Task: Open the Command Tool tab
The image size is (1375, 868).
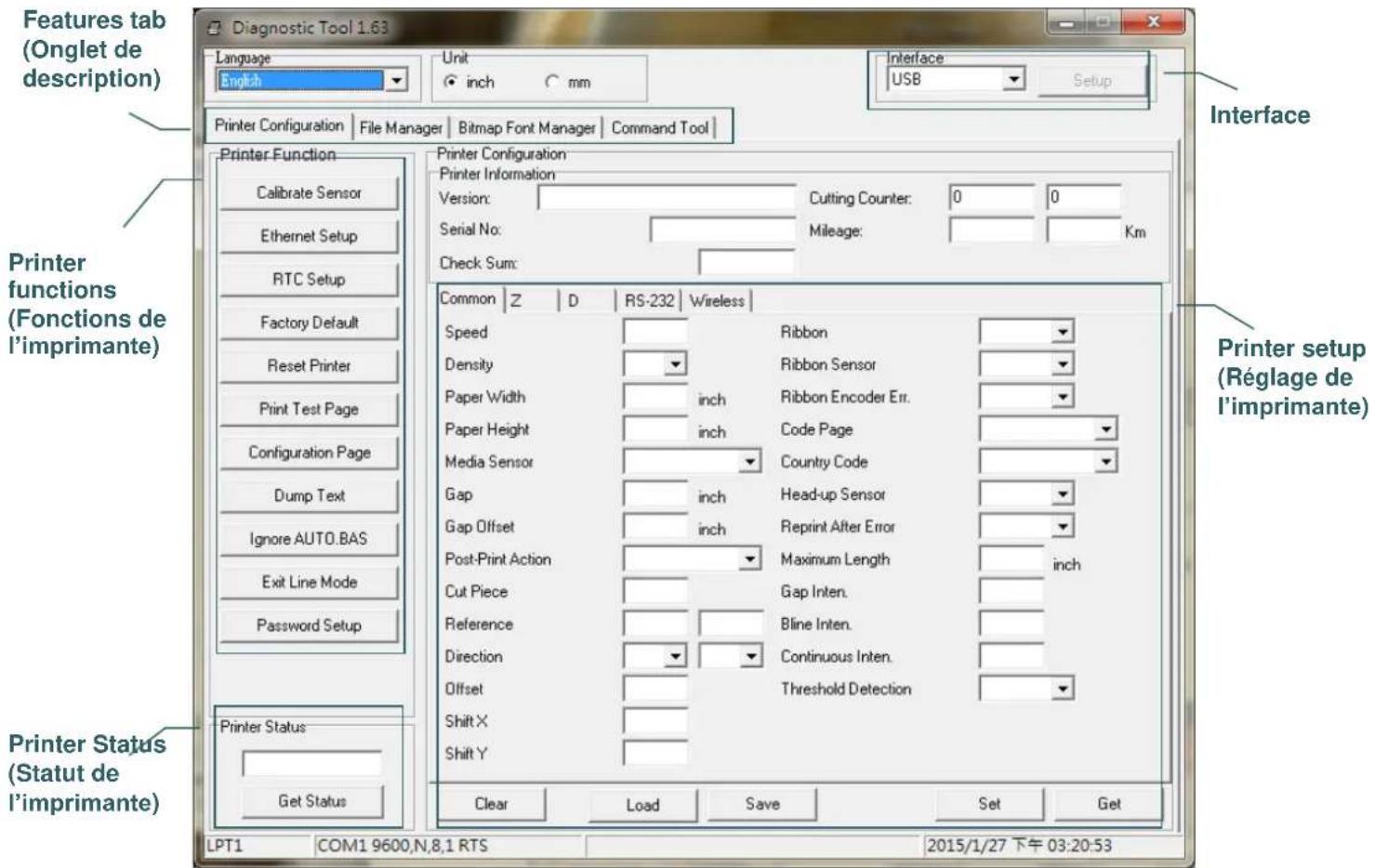Action: point(659,128)
